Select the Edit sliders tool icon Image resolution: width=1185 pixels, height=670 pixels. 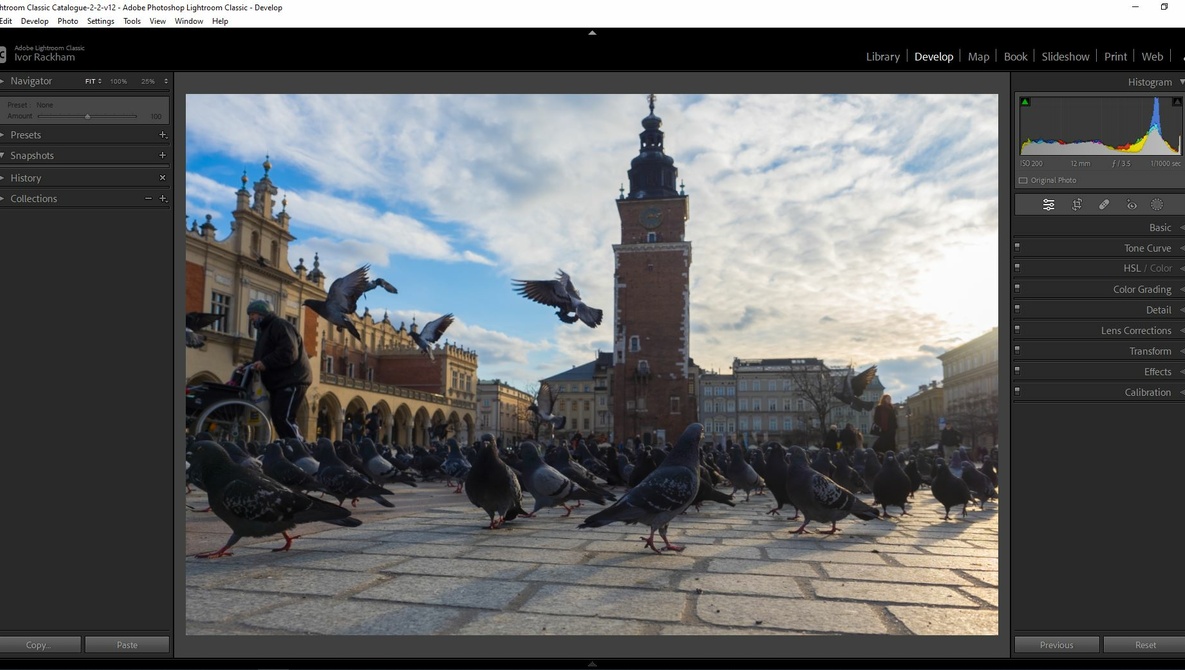point(1048,205)
